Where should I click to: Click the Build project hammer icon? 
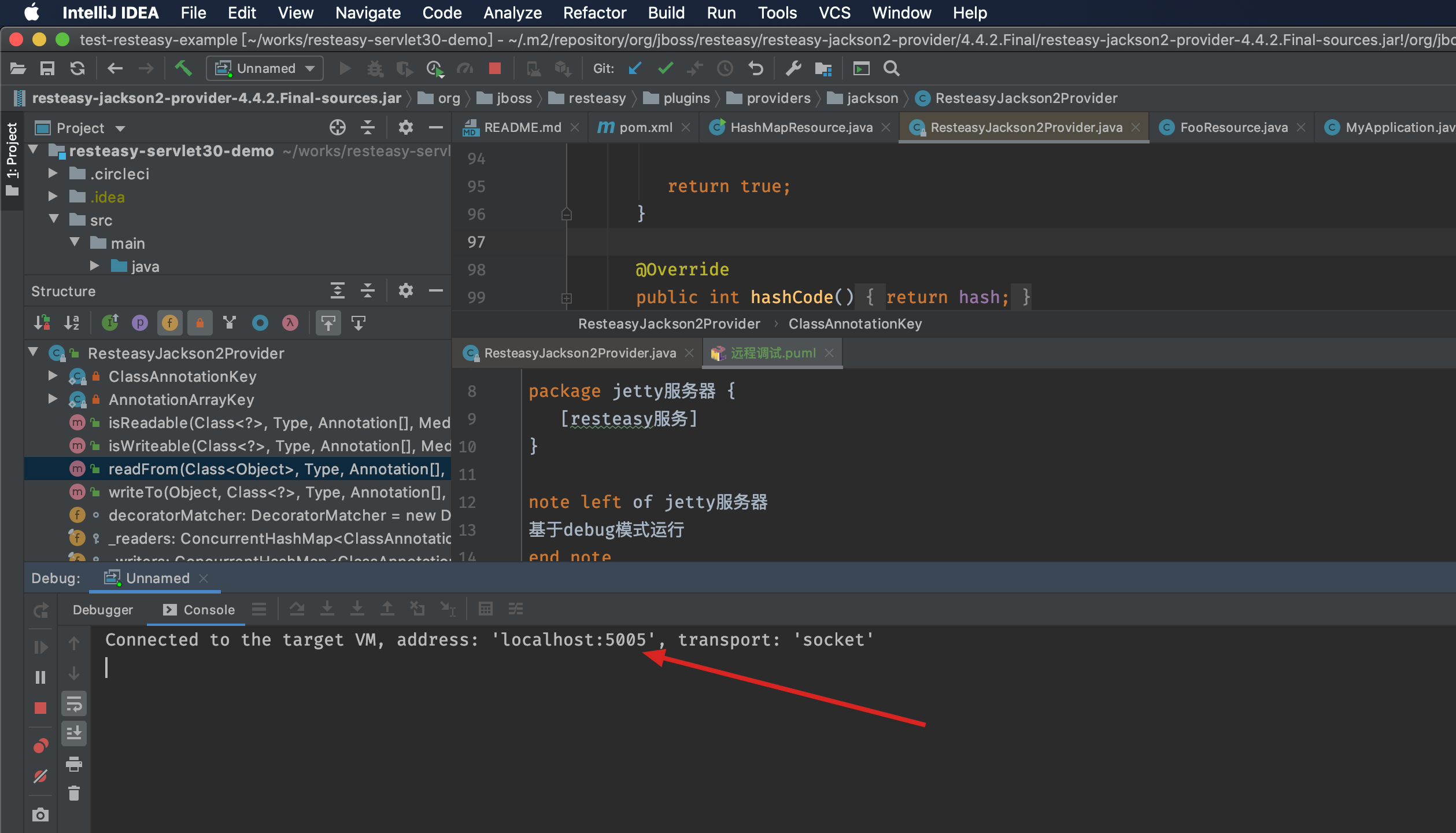click(x=183, y=68)
